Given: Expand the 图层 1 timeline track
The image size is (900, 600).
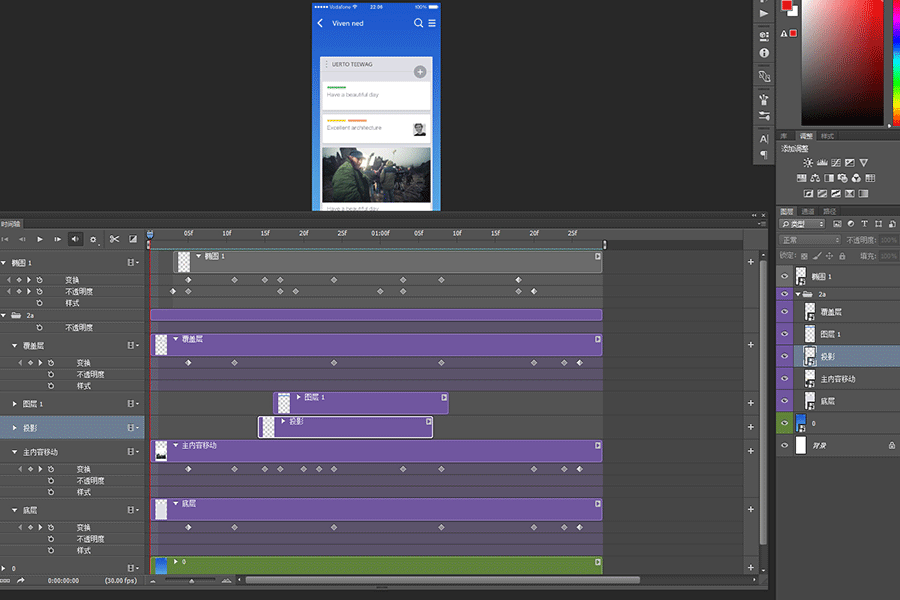Looking at the screenshot, I should tap(14, 404).
